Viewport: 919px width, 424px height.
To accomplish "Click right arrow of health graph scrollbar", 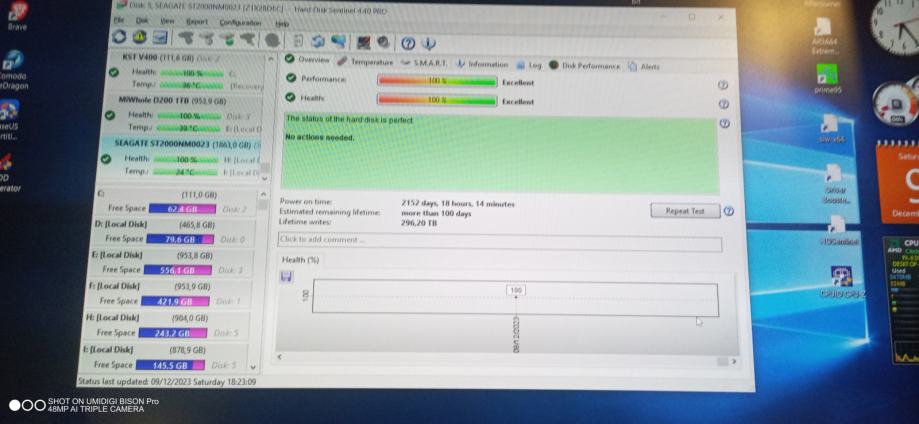I will click(x=733, y=361).
